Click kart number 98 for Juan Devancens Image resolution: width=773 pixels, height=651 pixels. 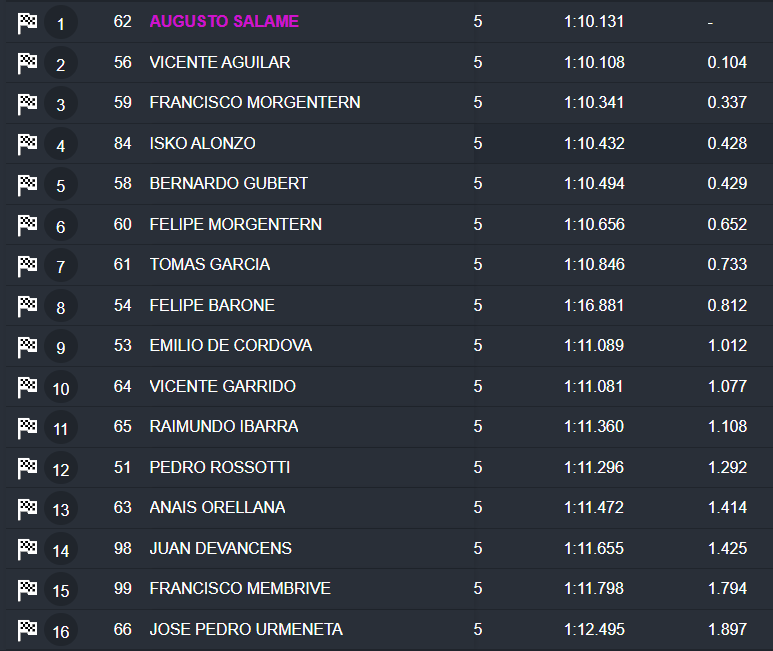pyautogui.click(x=123, y=548)
